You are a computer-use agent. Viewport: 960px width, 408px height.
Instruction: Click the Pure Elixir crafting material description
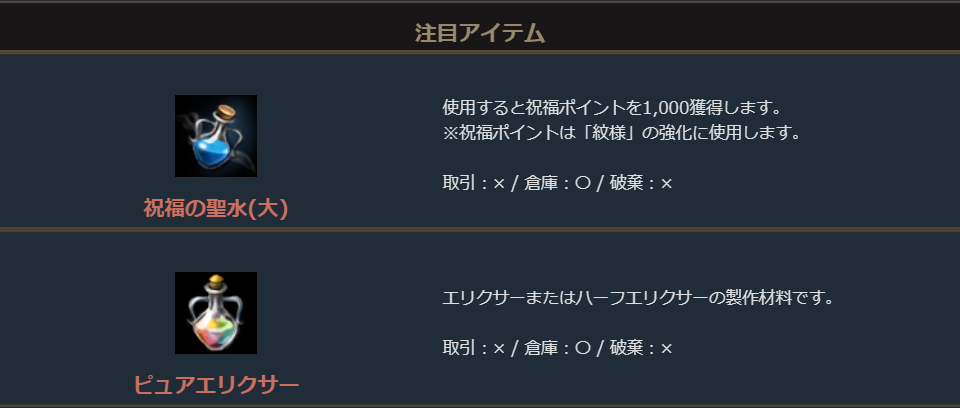click(638, 298)
